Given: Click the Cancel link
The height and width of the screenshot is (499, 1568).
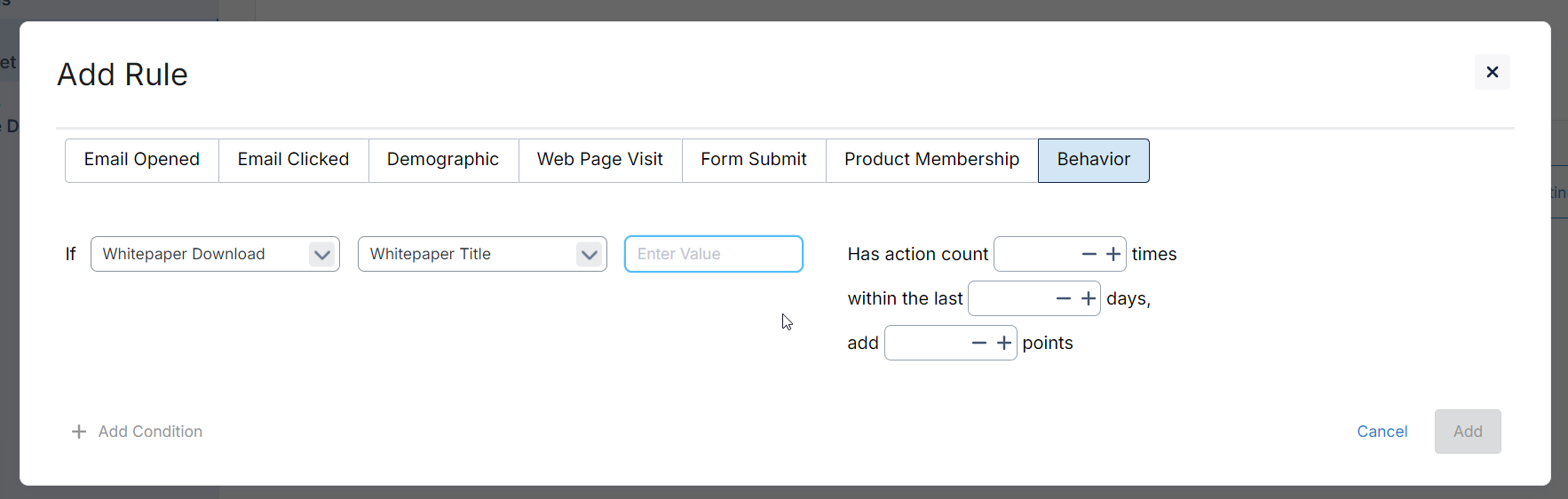Looking at the screenshot, I should pos(1382,432).
